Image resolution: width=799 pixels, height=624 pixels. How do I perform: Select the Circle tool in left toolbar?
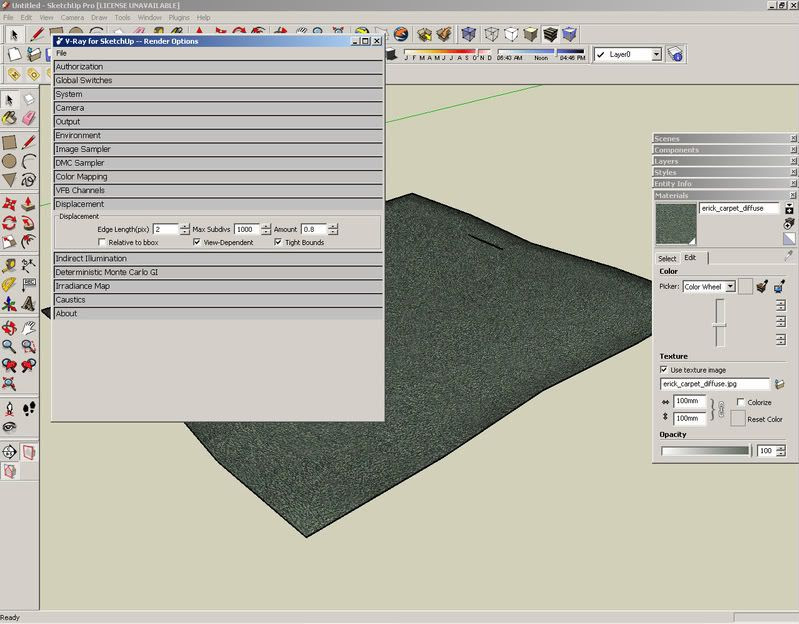click(9, 161)
